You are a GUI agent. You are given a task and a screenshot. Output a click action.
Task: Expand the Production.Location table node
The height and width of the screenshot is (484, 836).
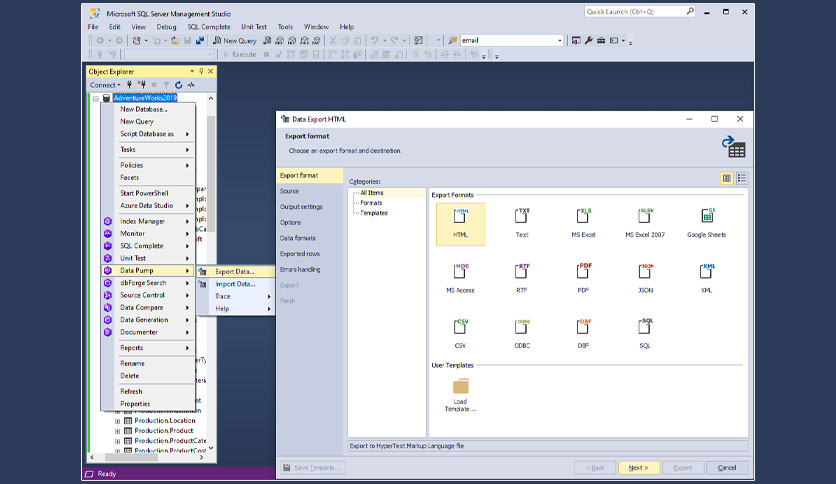tap(117, 421)
